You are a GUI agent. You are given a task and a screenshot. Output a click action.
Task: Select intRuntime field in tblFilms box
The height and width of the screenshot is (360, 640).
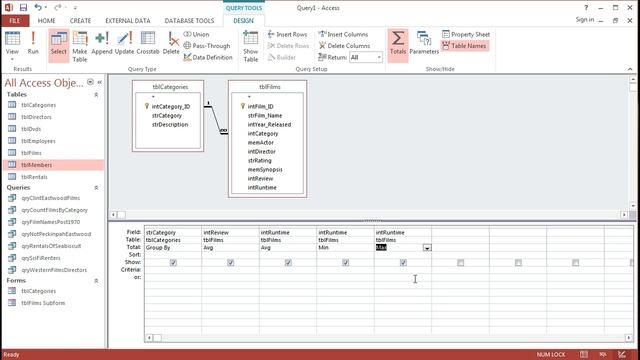(x=262, y=187)
